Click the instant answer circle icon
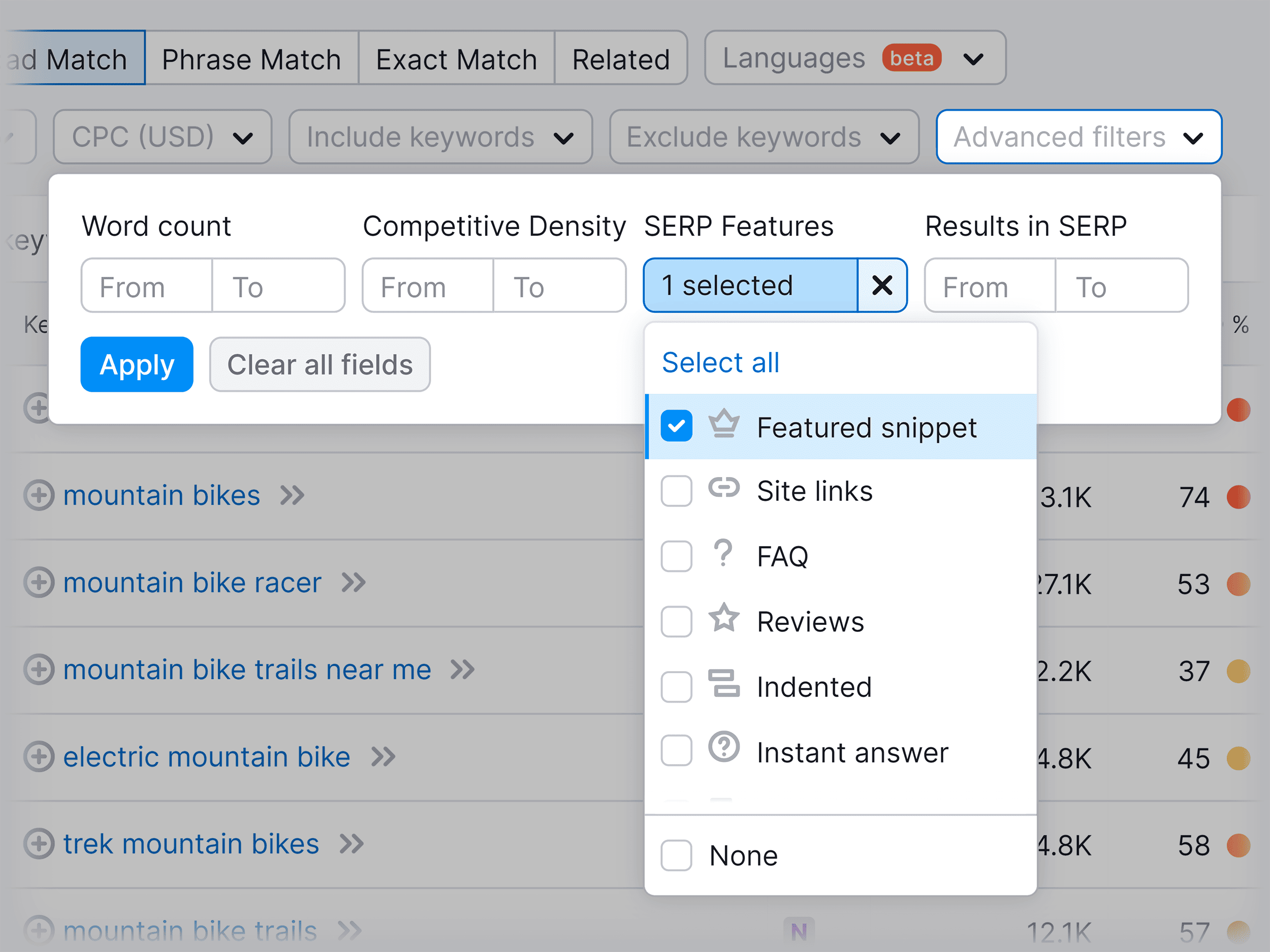Image resolution: width=1270 pixels, height=952 pixels. click(x=723, y=752)
